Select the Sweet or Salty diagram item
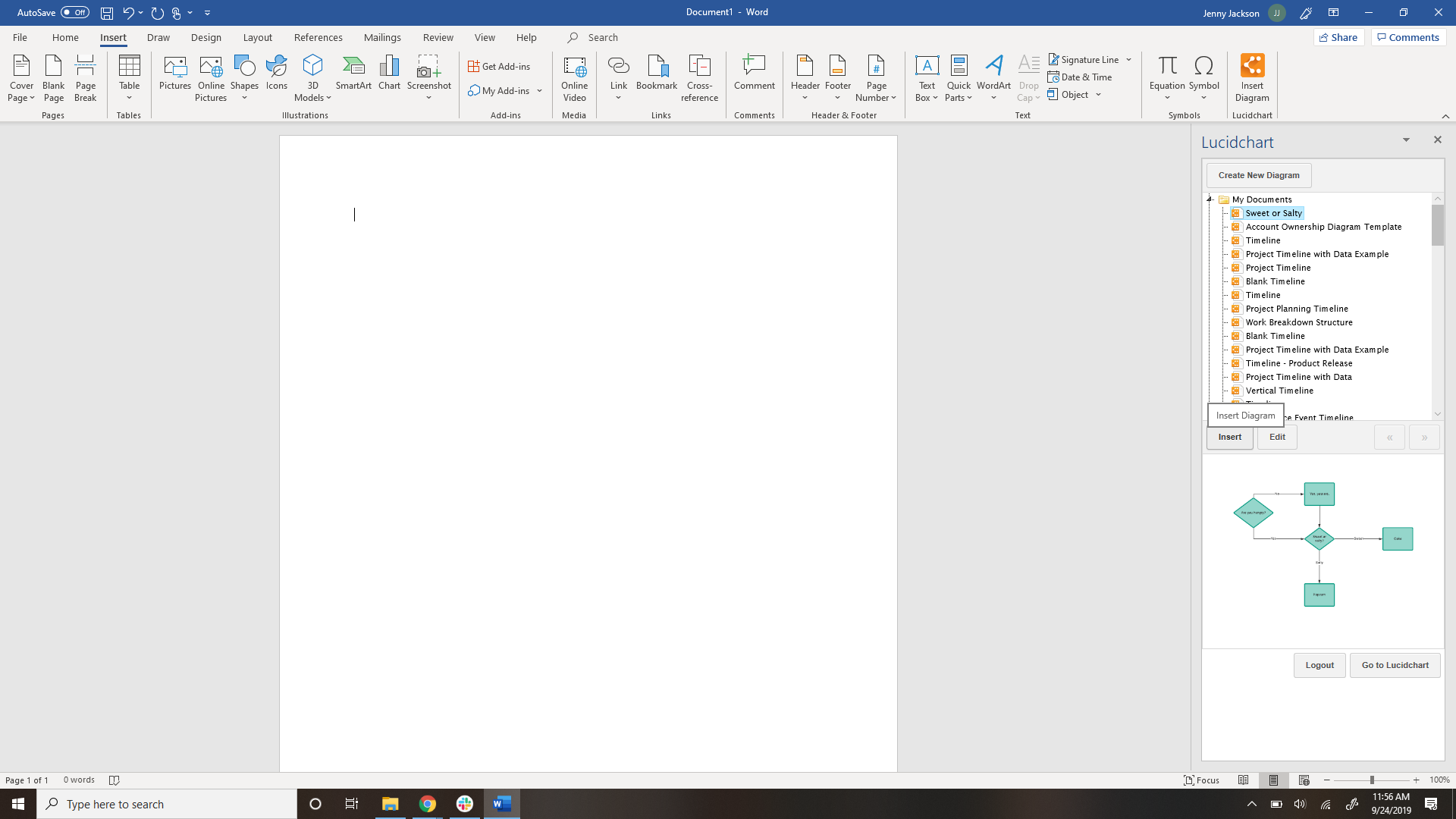The image size is (1456, 819). pos(1273,213)
